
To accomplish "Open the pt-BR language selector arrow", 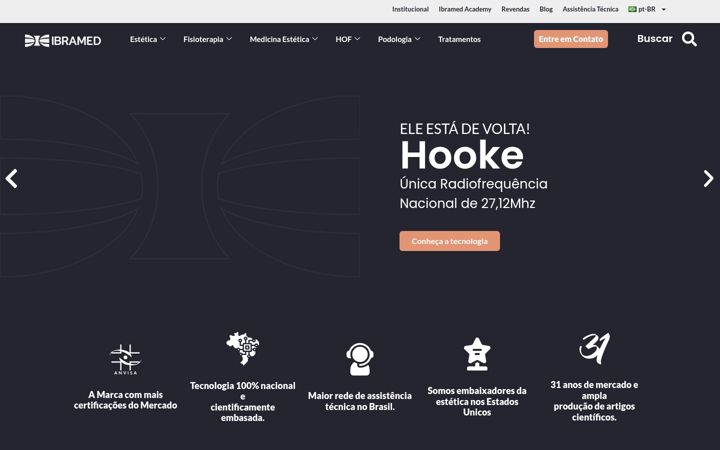I will [x=664, y=10].
